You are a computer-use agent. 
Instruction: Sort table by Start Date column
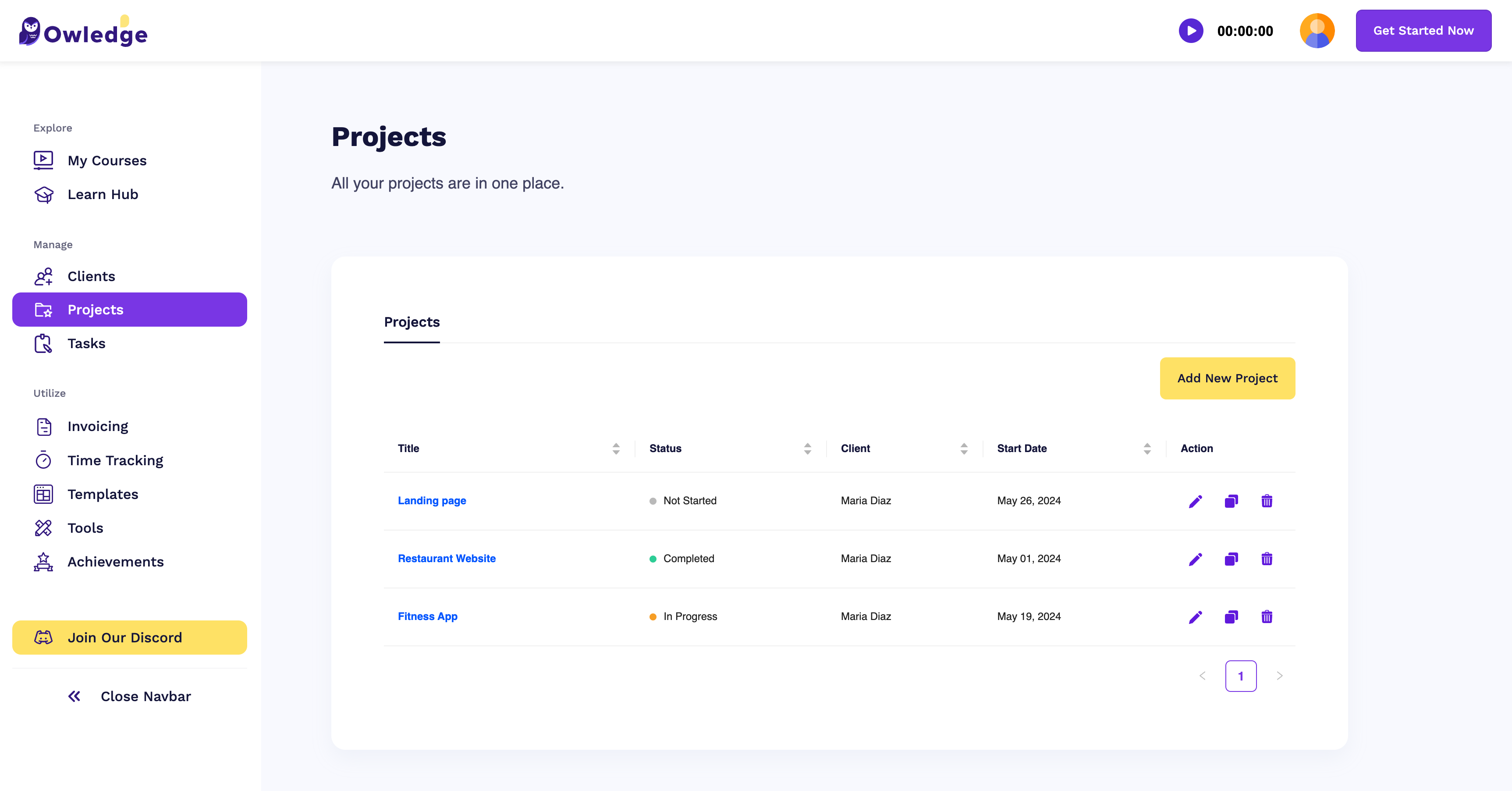[x=1146, y=449]
